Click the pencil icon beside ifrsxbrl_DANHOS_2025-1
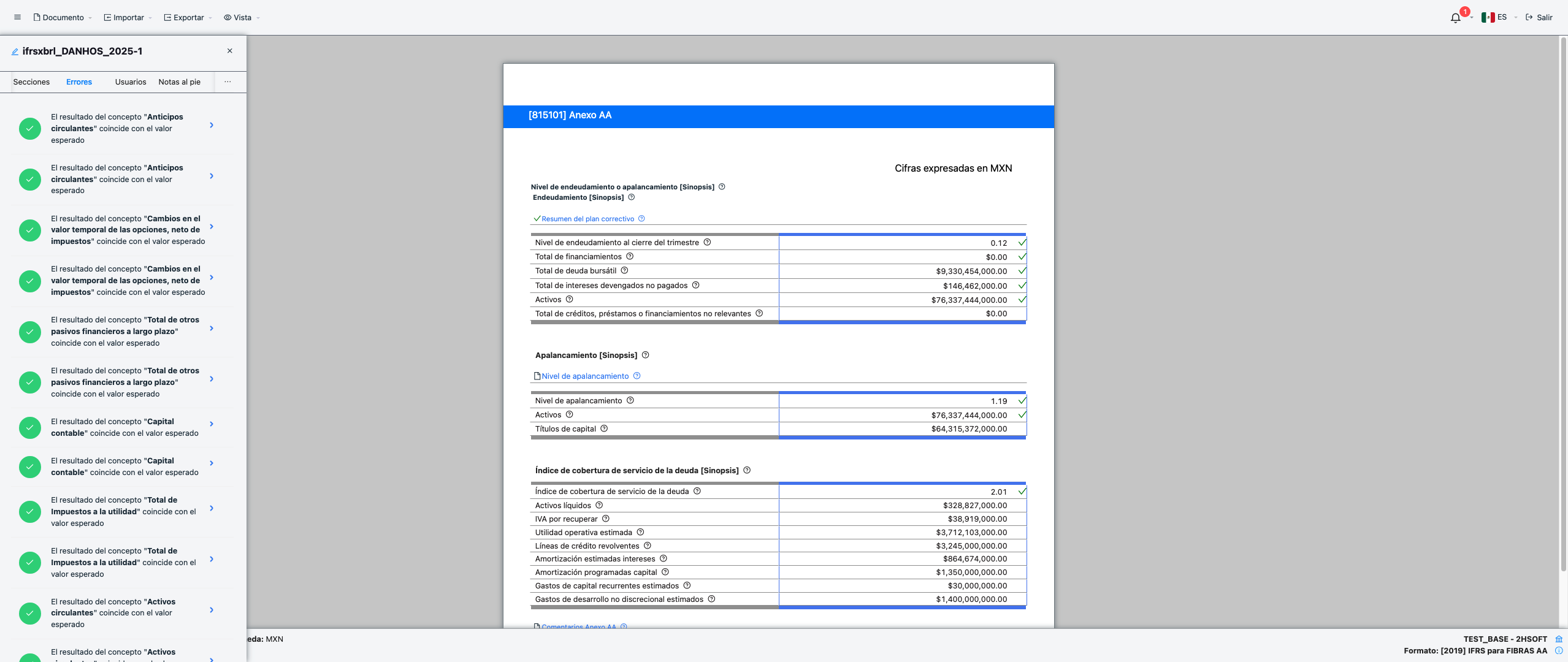The width and height of the screenshot is (1568, 662). coord(14,51)
